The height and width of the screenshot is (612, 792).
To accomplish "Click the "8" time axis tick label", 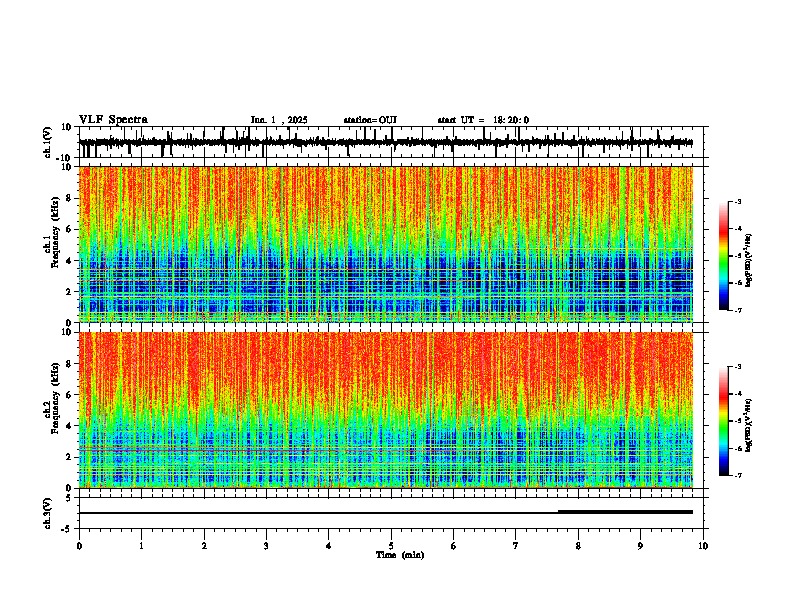I will (578, 546).
